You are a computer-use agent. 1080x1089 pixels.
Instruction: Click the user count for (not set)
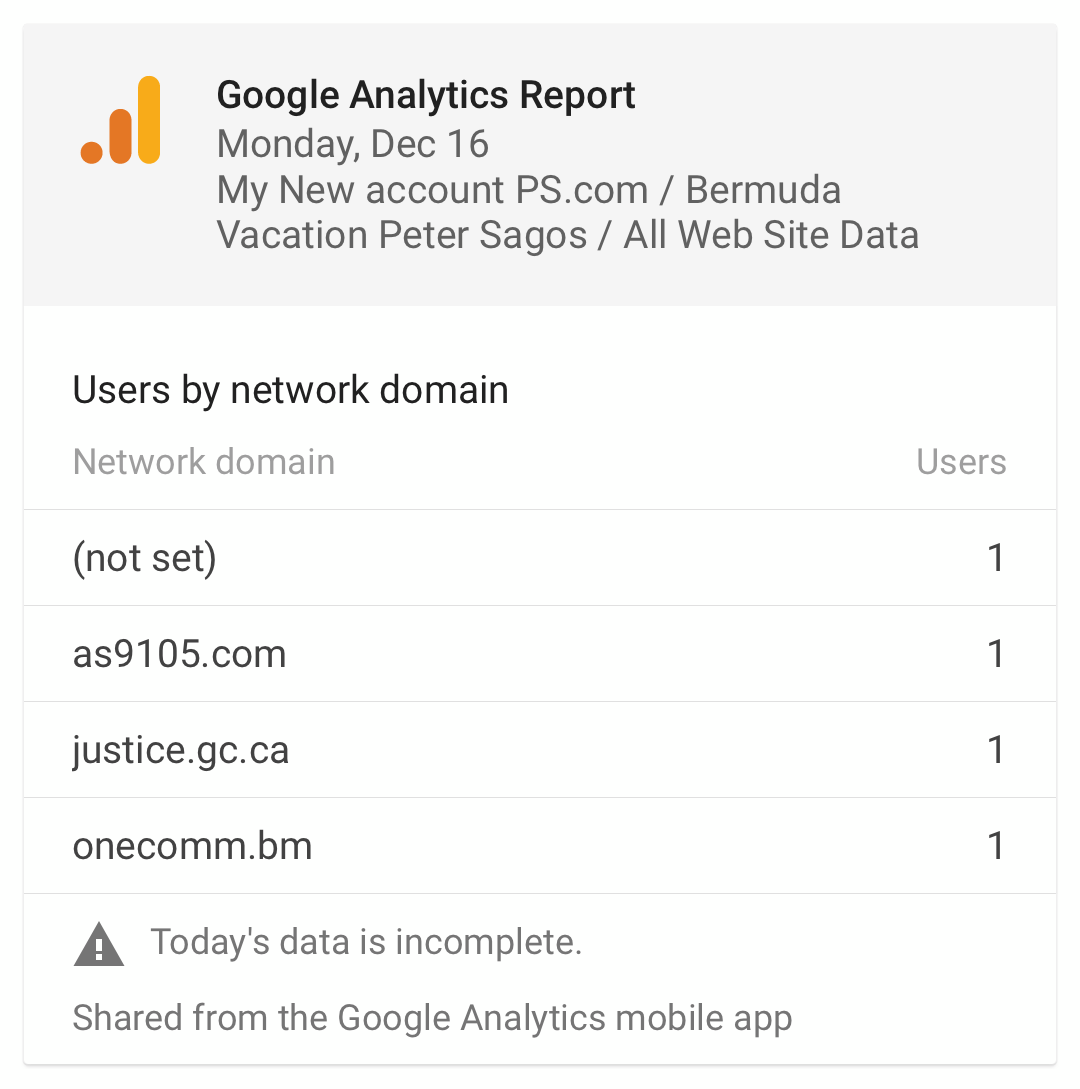(x=996, y=558)
